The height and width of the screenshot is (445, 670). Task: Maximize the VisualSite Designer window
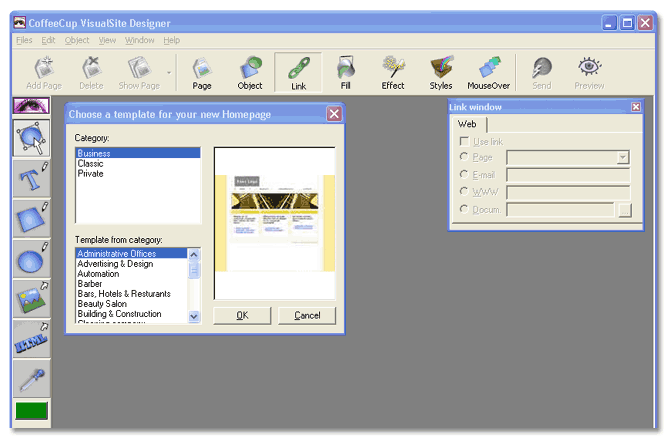(x=627, y=23)
